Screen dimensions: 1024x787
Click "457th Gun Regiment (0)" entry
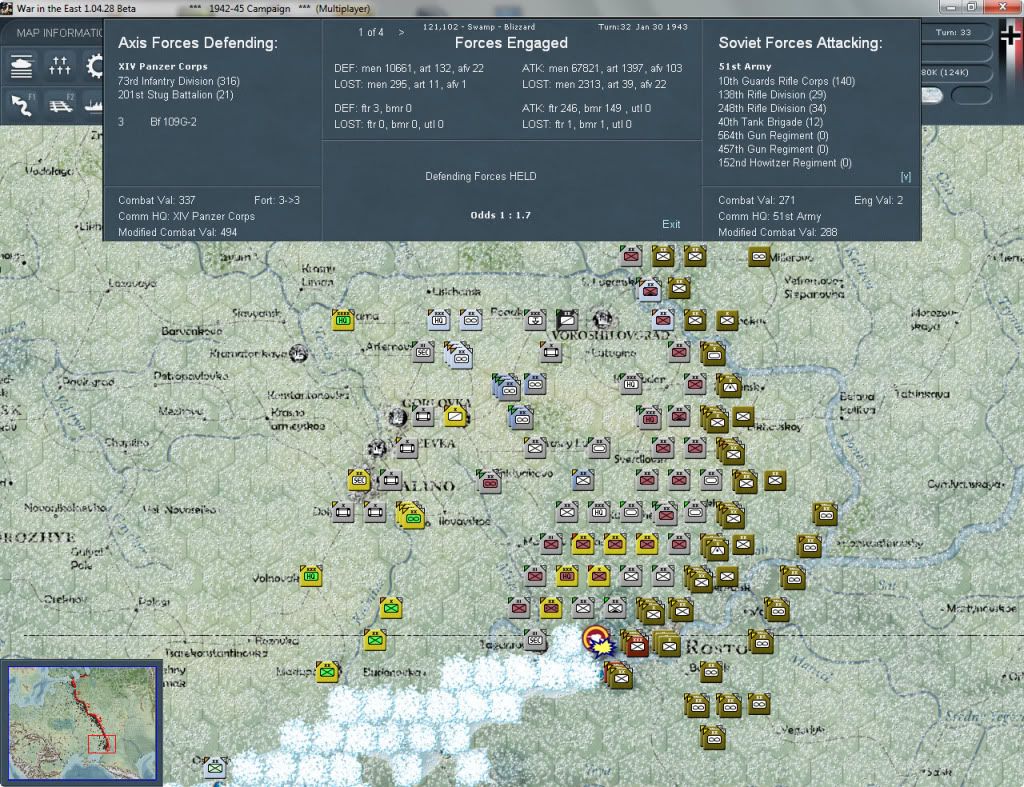point(773,149)
